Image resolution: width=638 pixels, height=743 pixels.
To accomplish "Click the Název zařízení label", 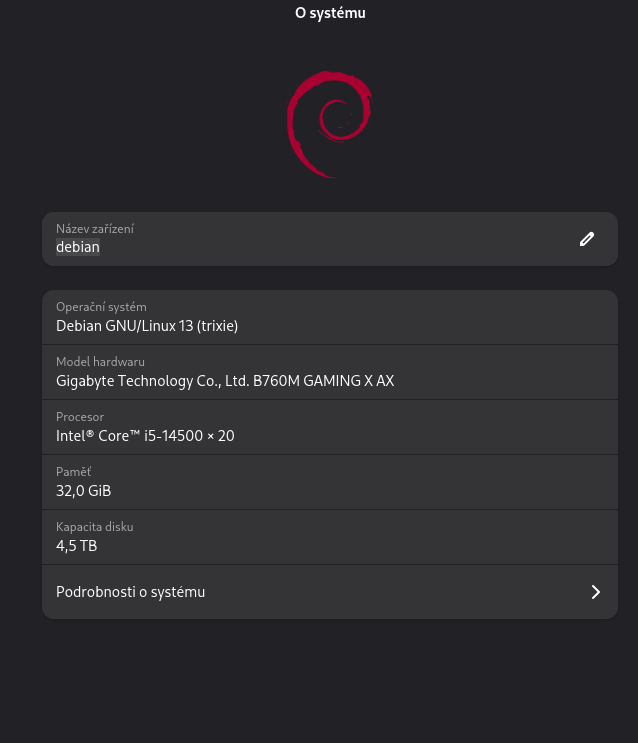I will point(95,229).
